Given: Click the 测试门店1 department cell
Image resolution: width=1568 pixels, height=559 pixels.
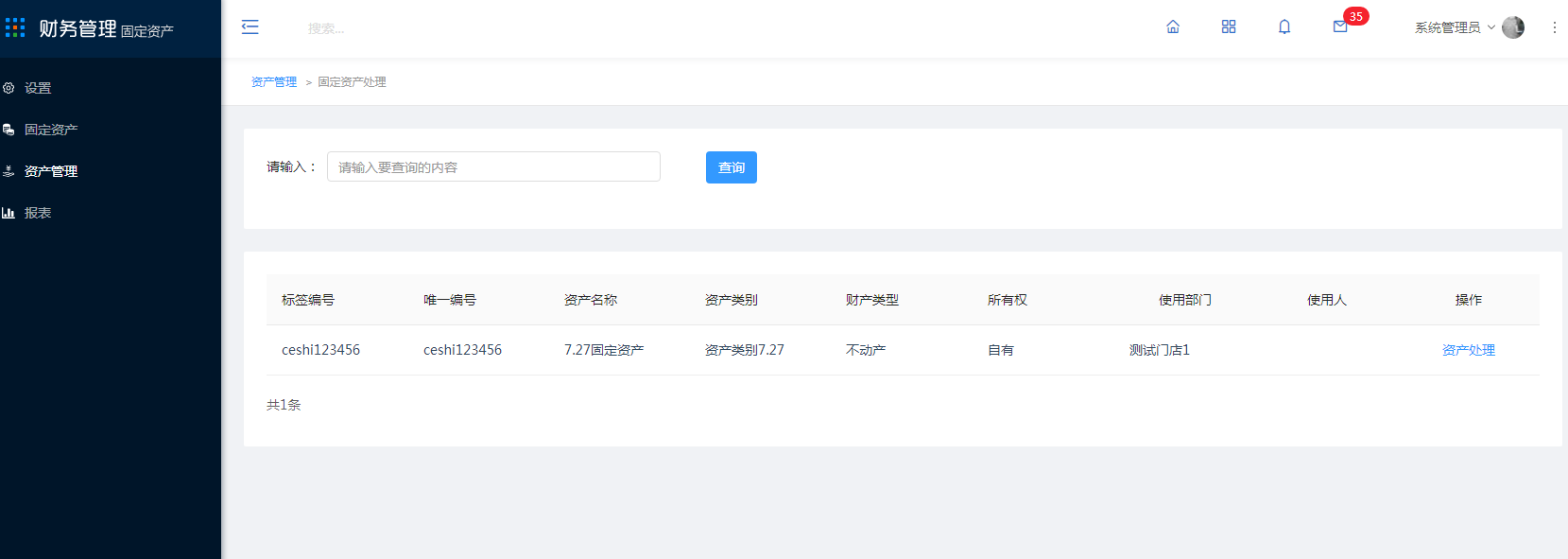Looking at the screenshot, I should point(1160,350).
